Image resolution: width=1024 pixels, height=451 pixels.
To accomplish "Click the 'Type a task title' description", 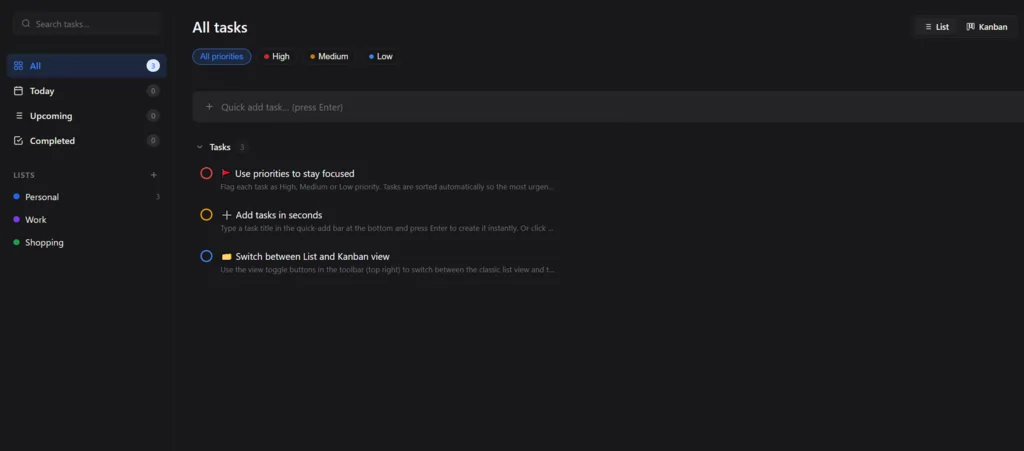I will (387, 228).
